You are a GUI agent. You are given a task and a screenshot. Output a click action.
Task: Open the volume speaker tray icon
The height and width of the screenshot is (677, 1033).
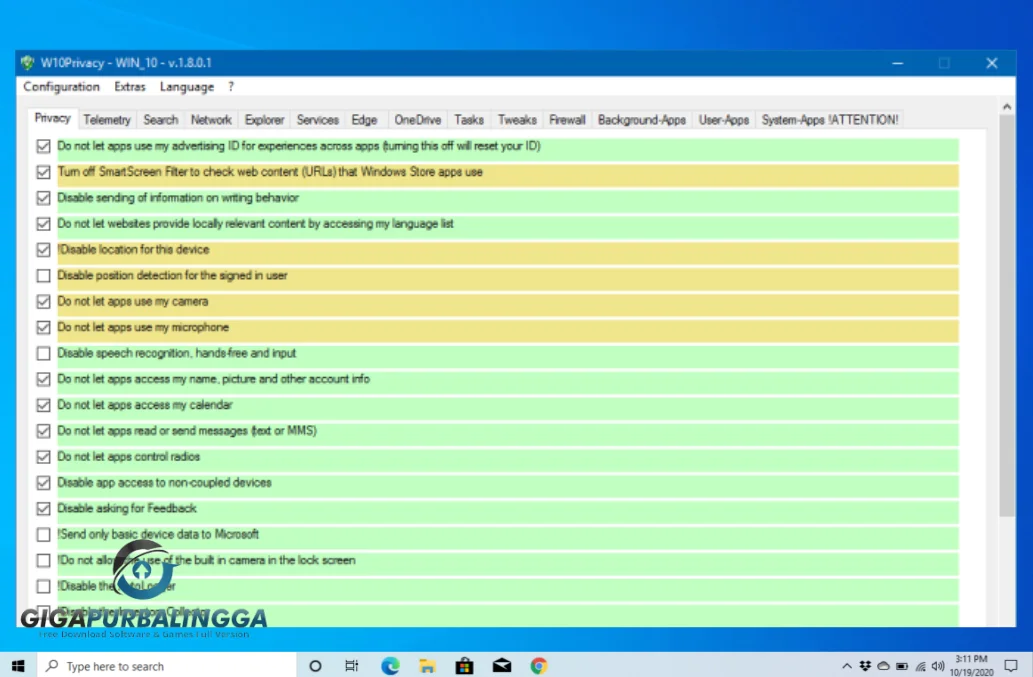(938, 666)
